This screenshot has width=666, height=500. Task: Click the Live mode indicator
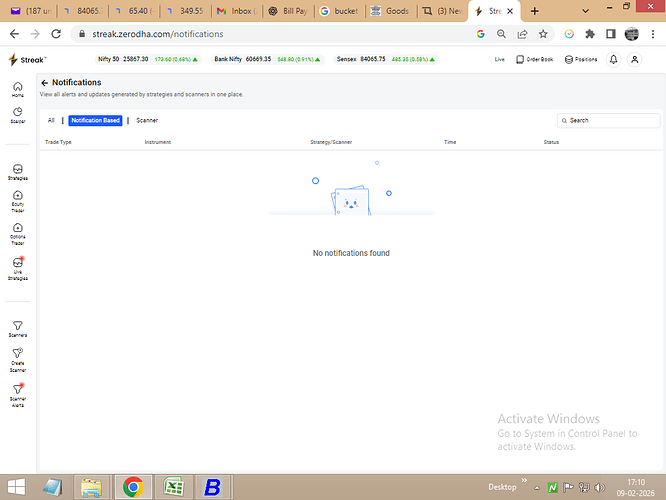[x=499, y=59]
